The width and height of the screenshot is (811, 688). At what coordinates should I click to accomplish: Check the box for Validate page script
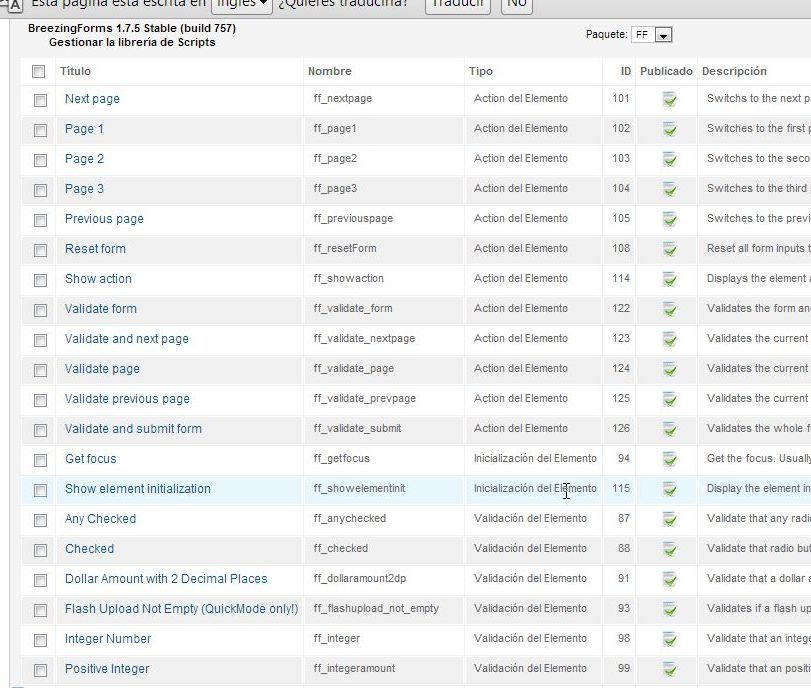(x=40, y=370)
